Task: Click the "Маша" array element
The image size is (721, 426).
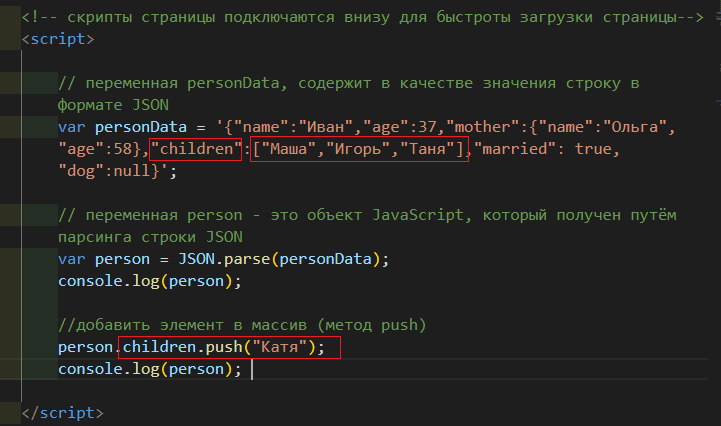Action: tap(288, 149)
